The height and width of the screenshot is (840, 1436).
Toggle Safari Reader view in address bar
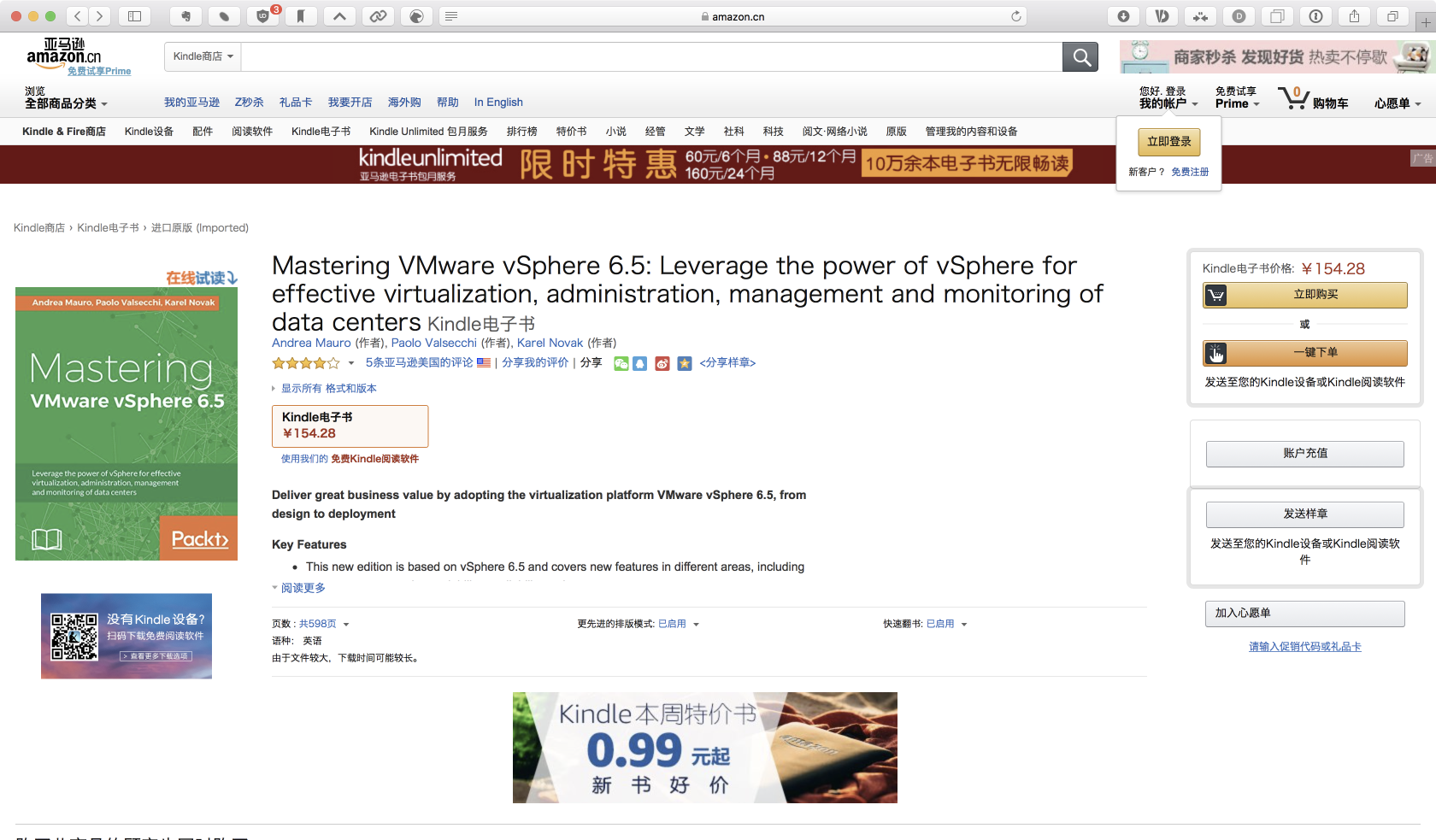pos(451,16)
